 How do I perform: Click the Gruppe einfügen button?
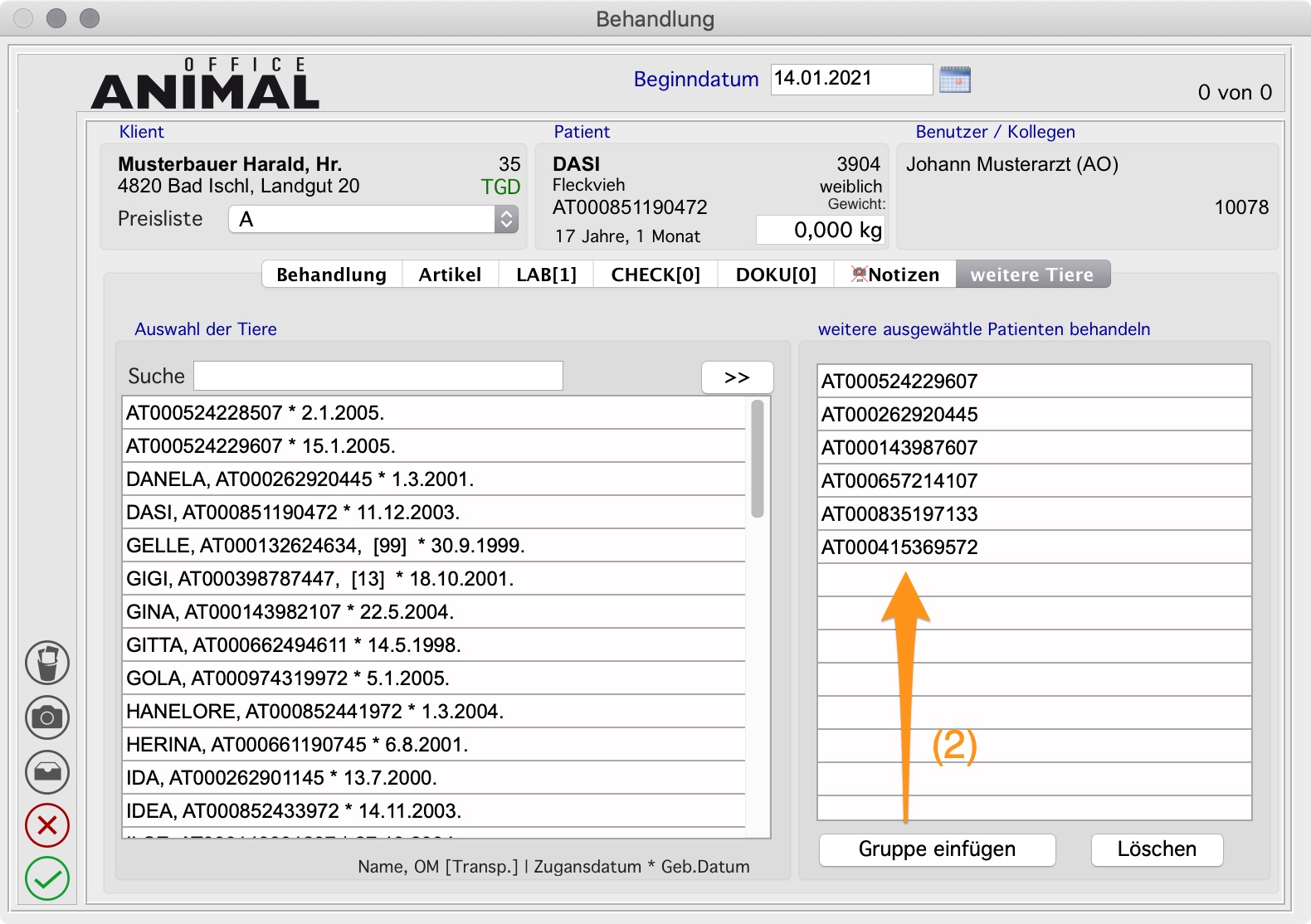pyautogui.click(x=937, y=849)
